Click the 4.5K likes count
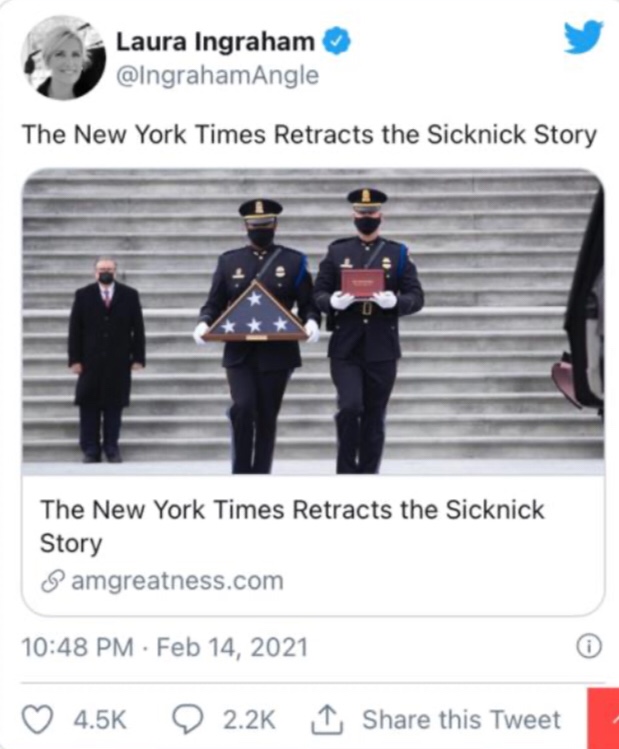The height and width of the screenshot is (749, 619). (x=100, y=720)
